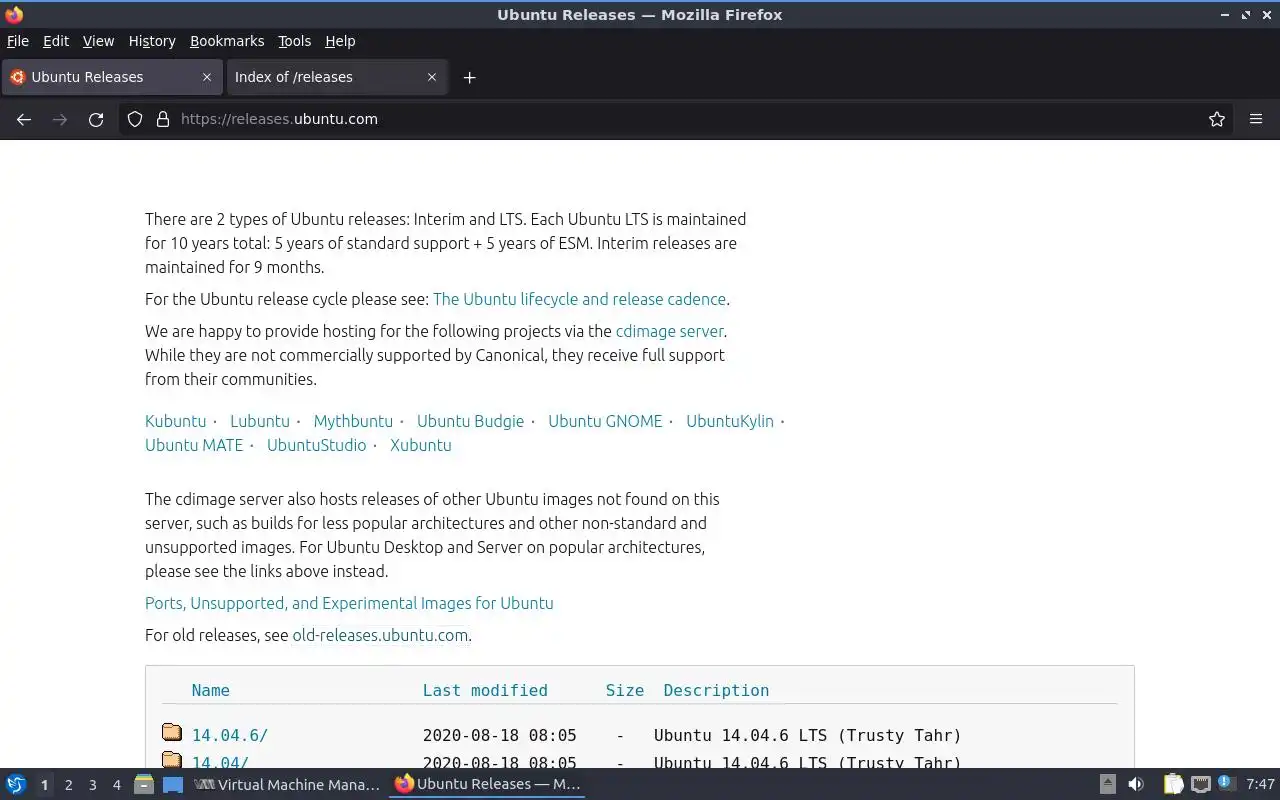Click the clipboard manager tray icon
The width and height of the screenshot is (1280, 800).
[x=1173, y=784]
